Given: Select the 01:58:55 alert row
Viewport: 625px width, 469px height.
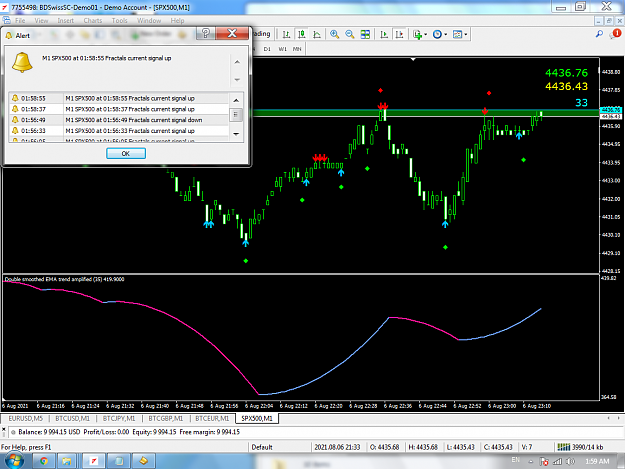Looking at the screenshot, I should (x=119, y=98).
